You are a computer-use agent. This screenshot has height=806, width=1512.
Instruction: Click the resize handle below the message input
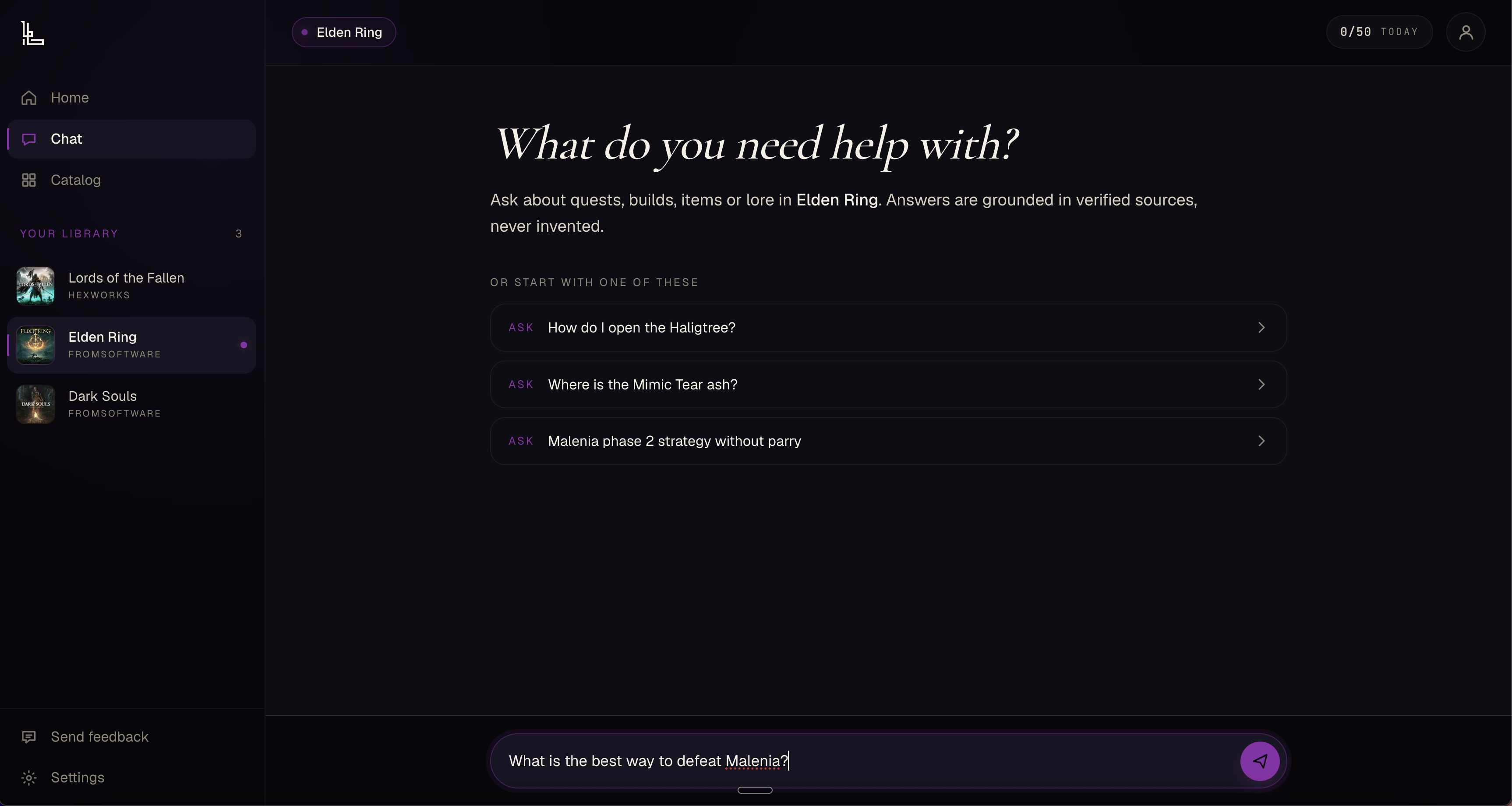tap(755, 790)
